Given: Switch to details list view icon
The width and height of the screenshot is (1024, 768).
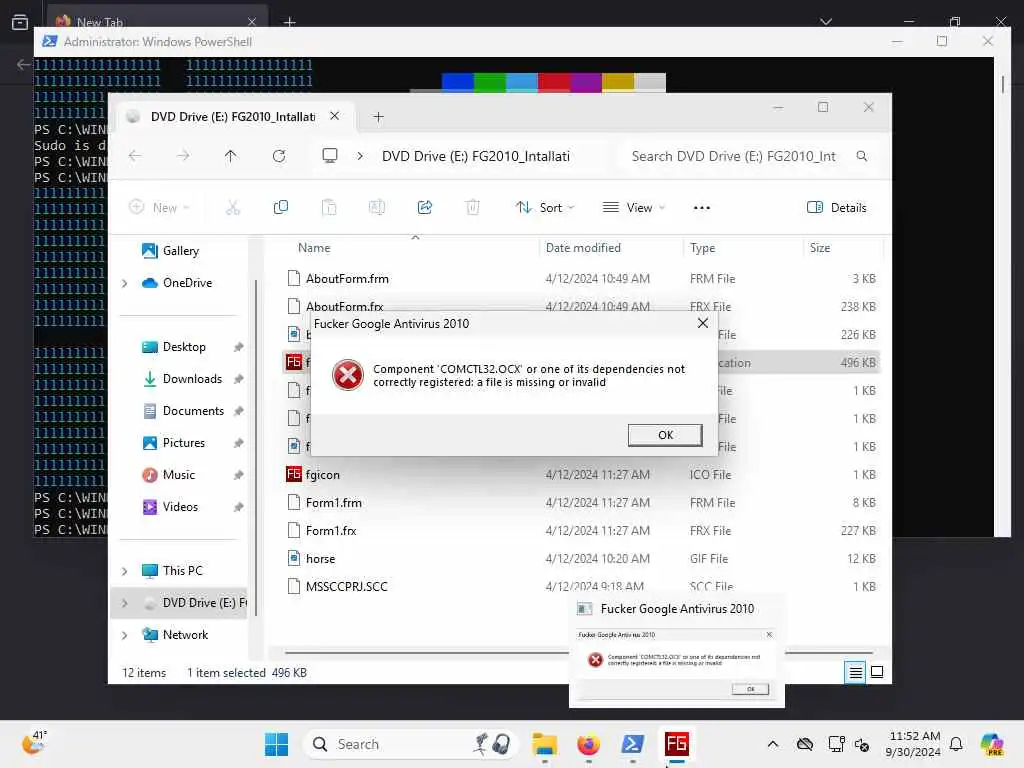Looking at the screenshot, I should (x=856, y=672).
